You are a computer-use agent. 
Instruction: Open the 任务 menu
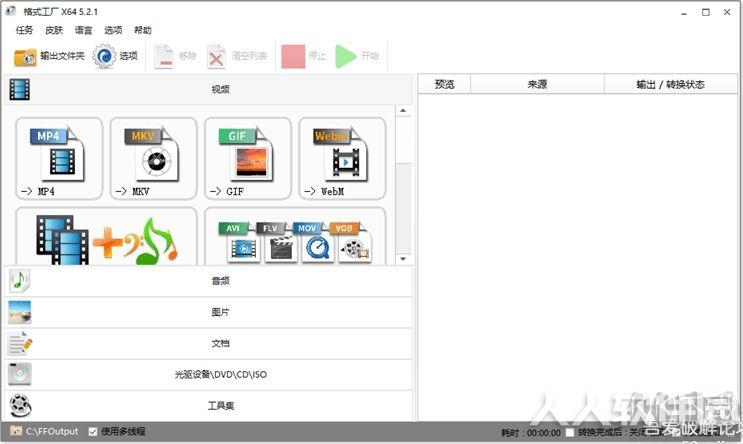click(24, 30)
